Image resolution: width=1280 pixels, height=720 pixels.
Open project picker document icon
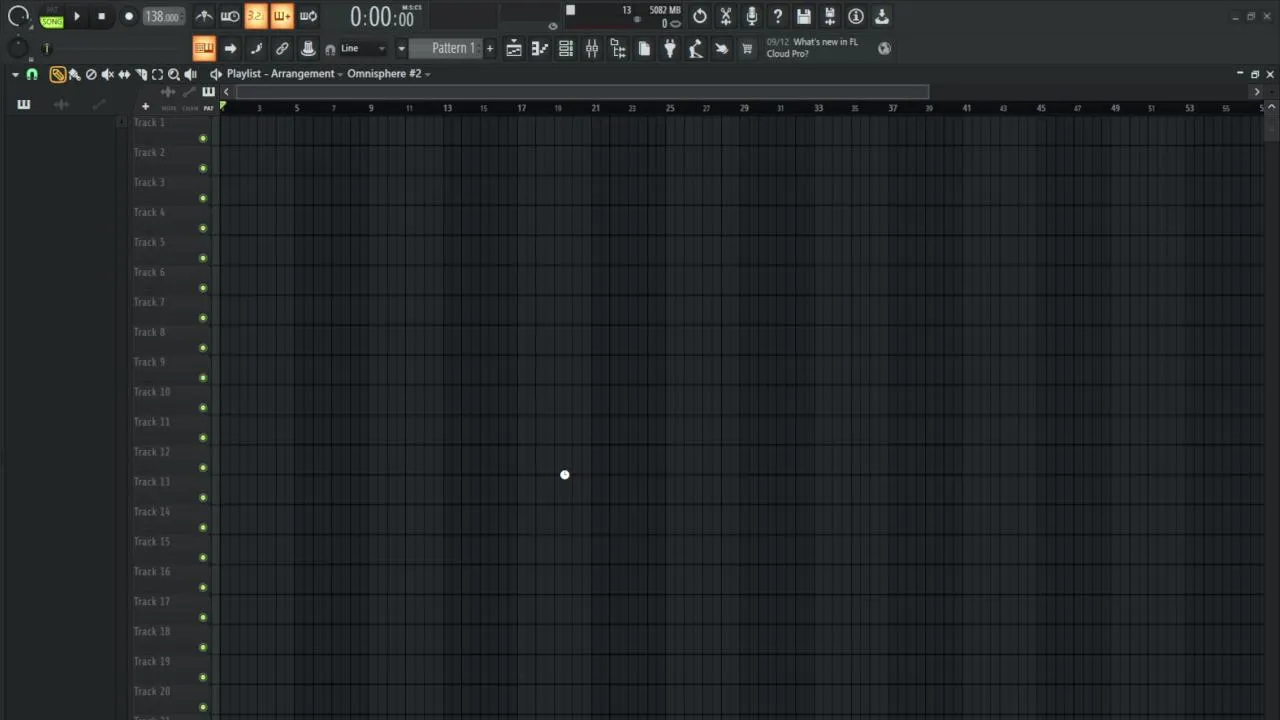coord(644,48)
